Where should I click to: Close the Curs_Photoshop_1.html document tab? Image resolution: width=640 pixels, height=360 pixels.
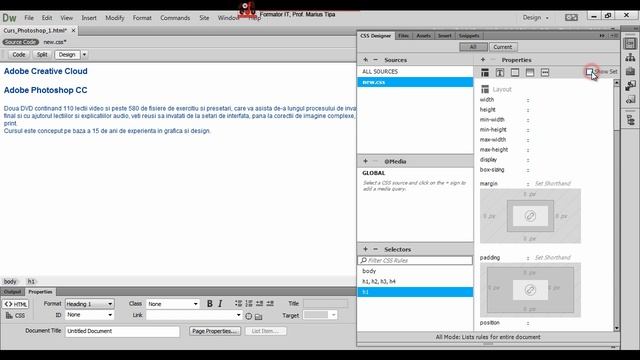pyautogui.click(x=73, y=31)
